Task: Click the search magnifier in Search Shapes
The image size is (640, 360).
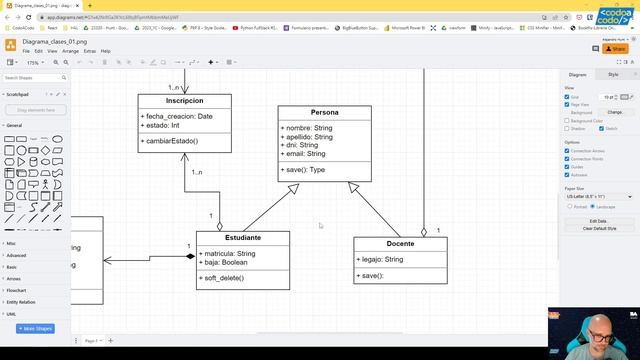Action: [64, 78]
